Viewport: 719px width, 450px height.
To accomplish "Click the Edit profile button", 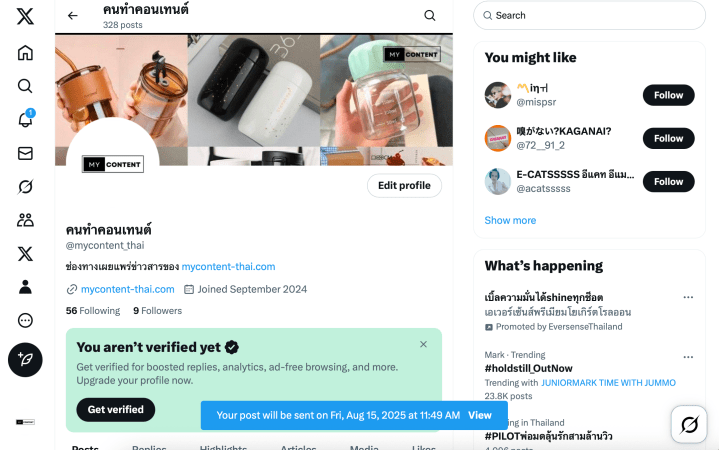I will pyautogui.click(x=404, y=185).
